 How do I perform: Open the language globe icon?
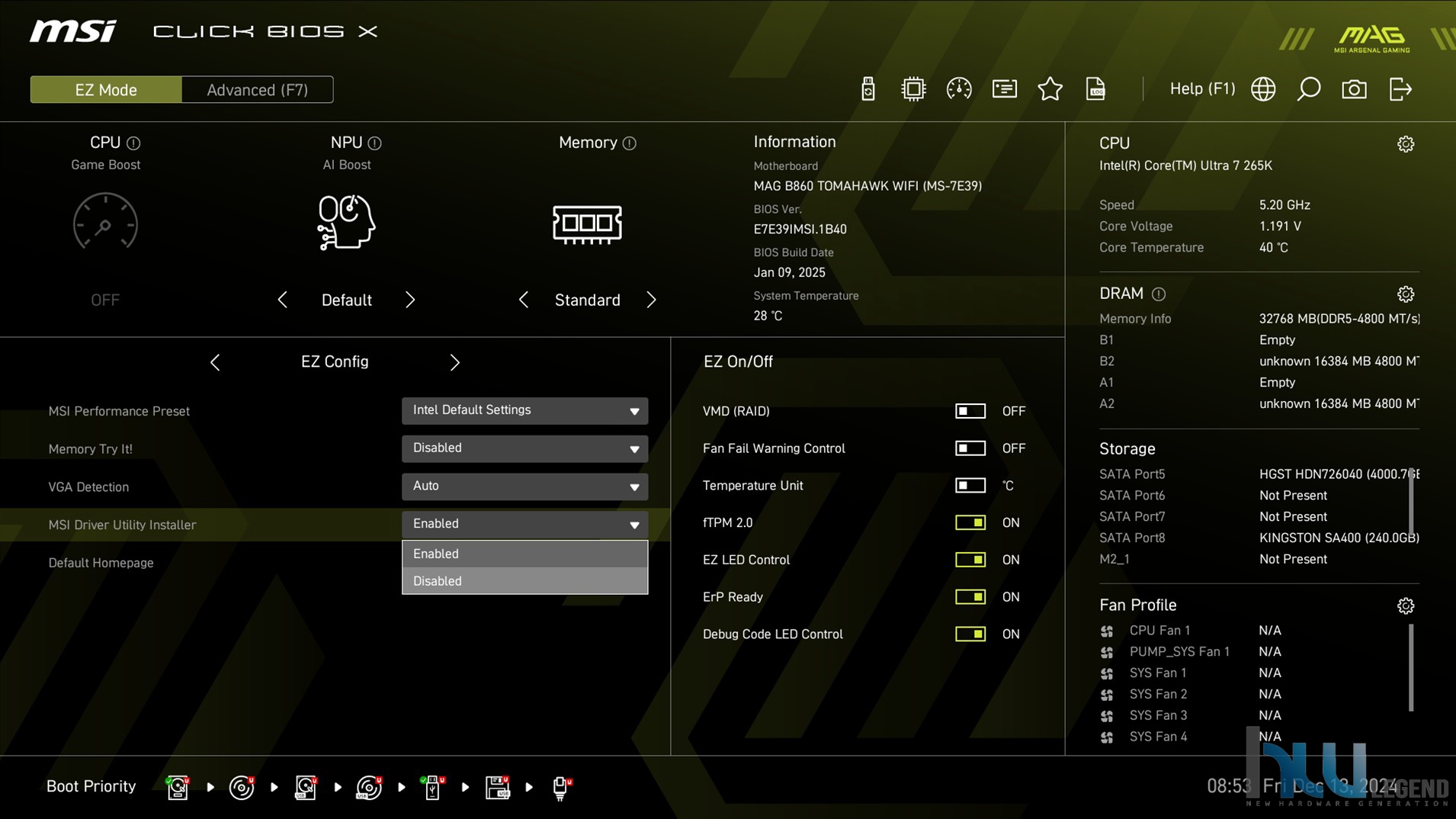click(1263, 89)
